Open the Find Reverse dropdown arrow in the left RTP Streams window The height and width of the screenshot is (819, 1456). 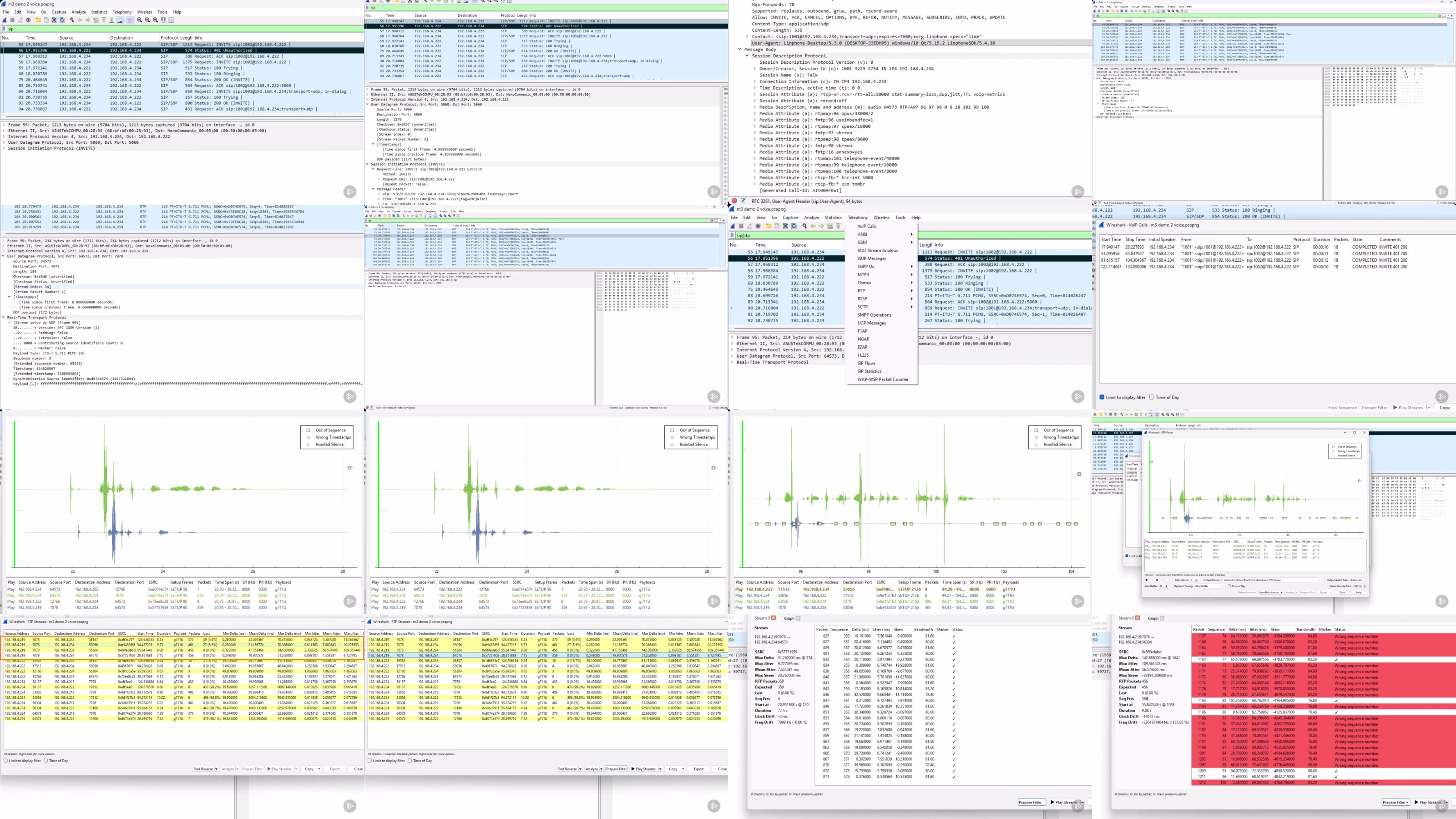(x=217, y=768)
